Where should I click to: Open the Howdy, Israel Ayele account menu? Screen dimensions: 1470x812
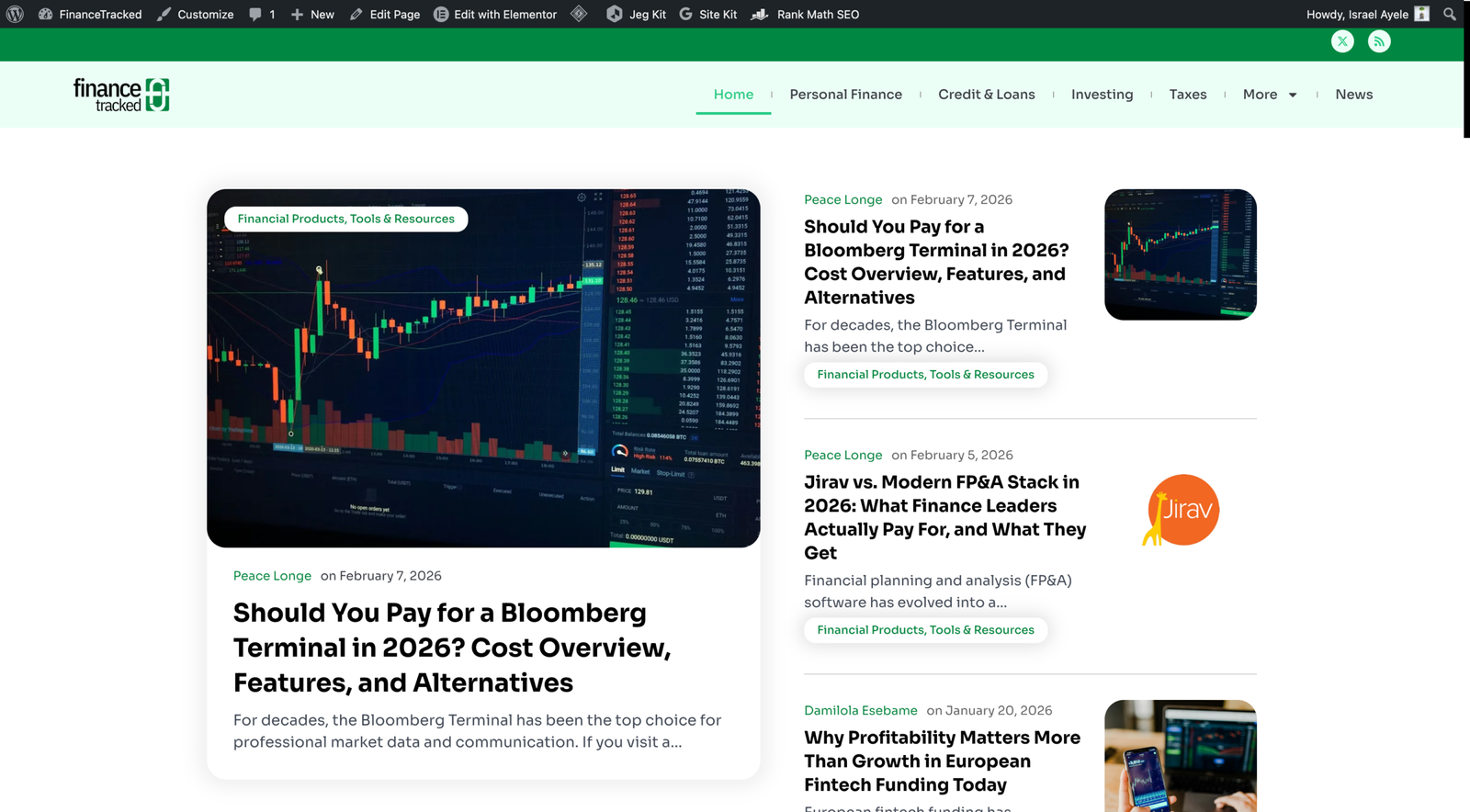(1366, 14)
